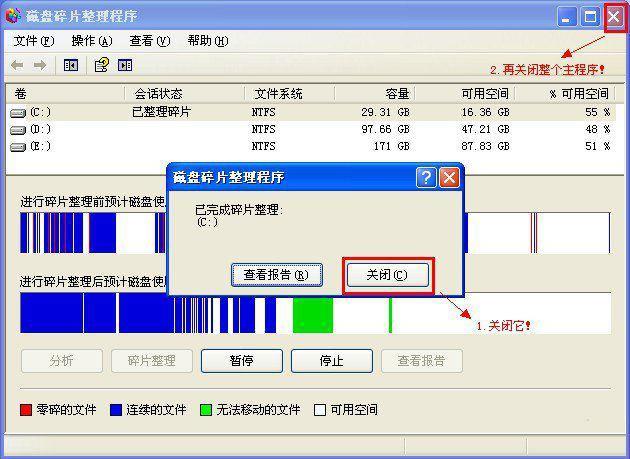The image size is (630, 459).
Task: Click the 已整理碎片 status cell
Action: 161,112
